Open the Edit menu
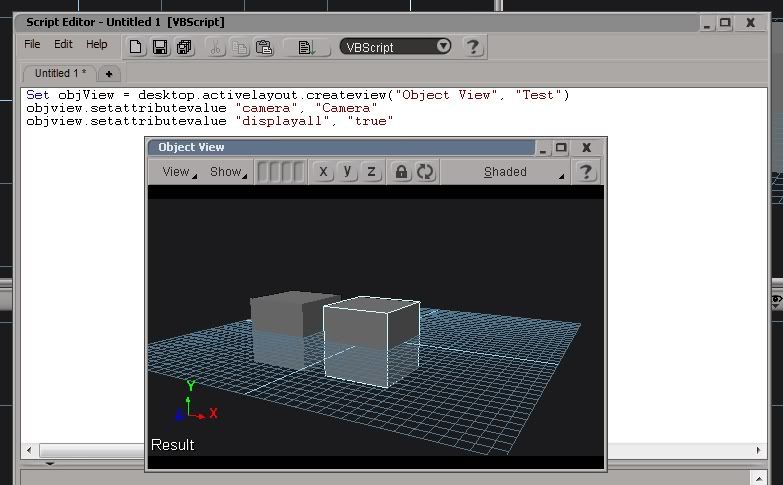783x485 pixels. [63, 44]
